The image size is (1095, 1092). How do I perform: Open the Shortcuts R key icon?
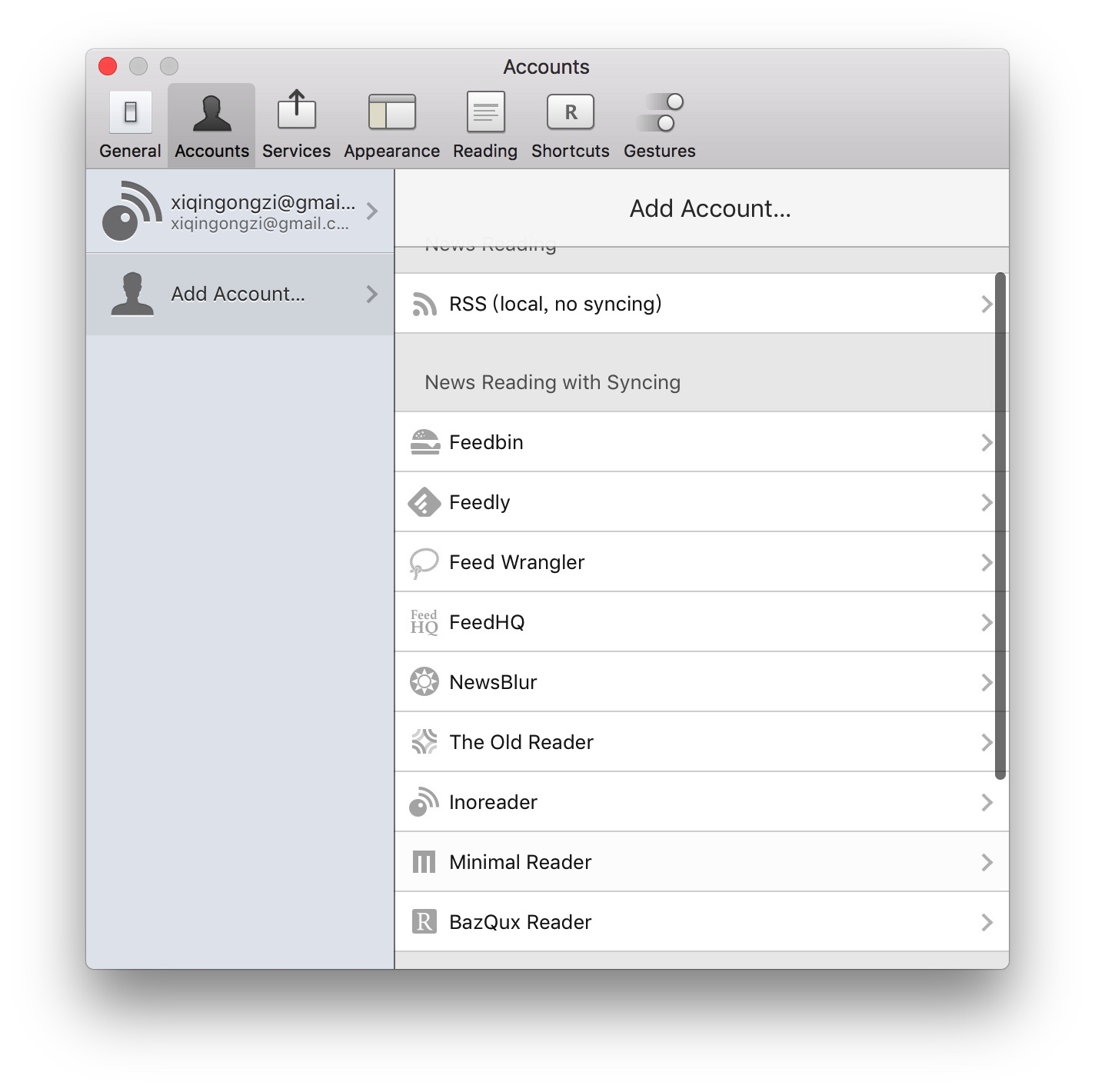[x=571, y=112]
